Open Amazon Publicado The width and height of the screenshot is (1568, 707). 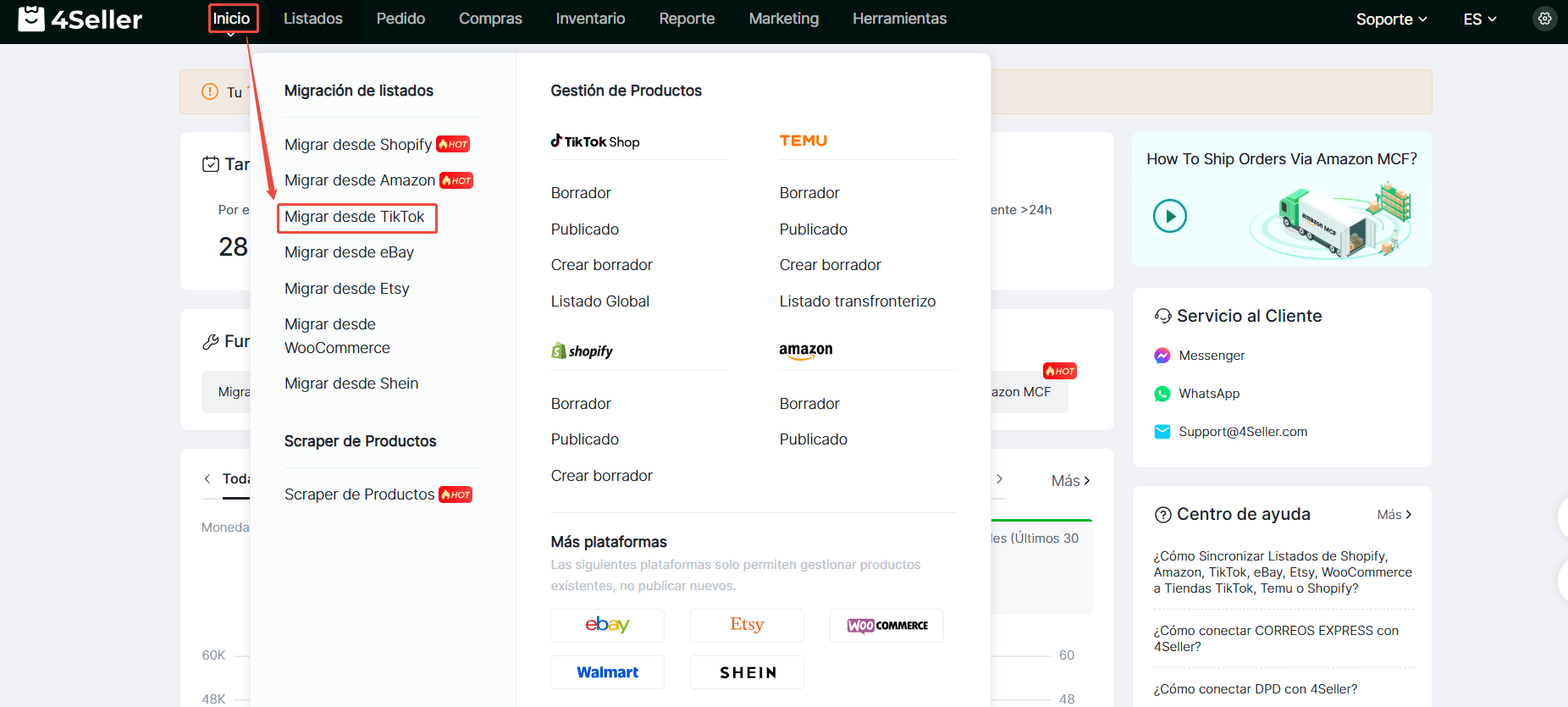coord(814,439)
